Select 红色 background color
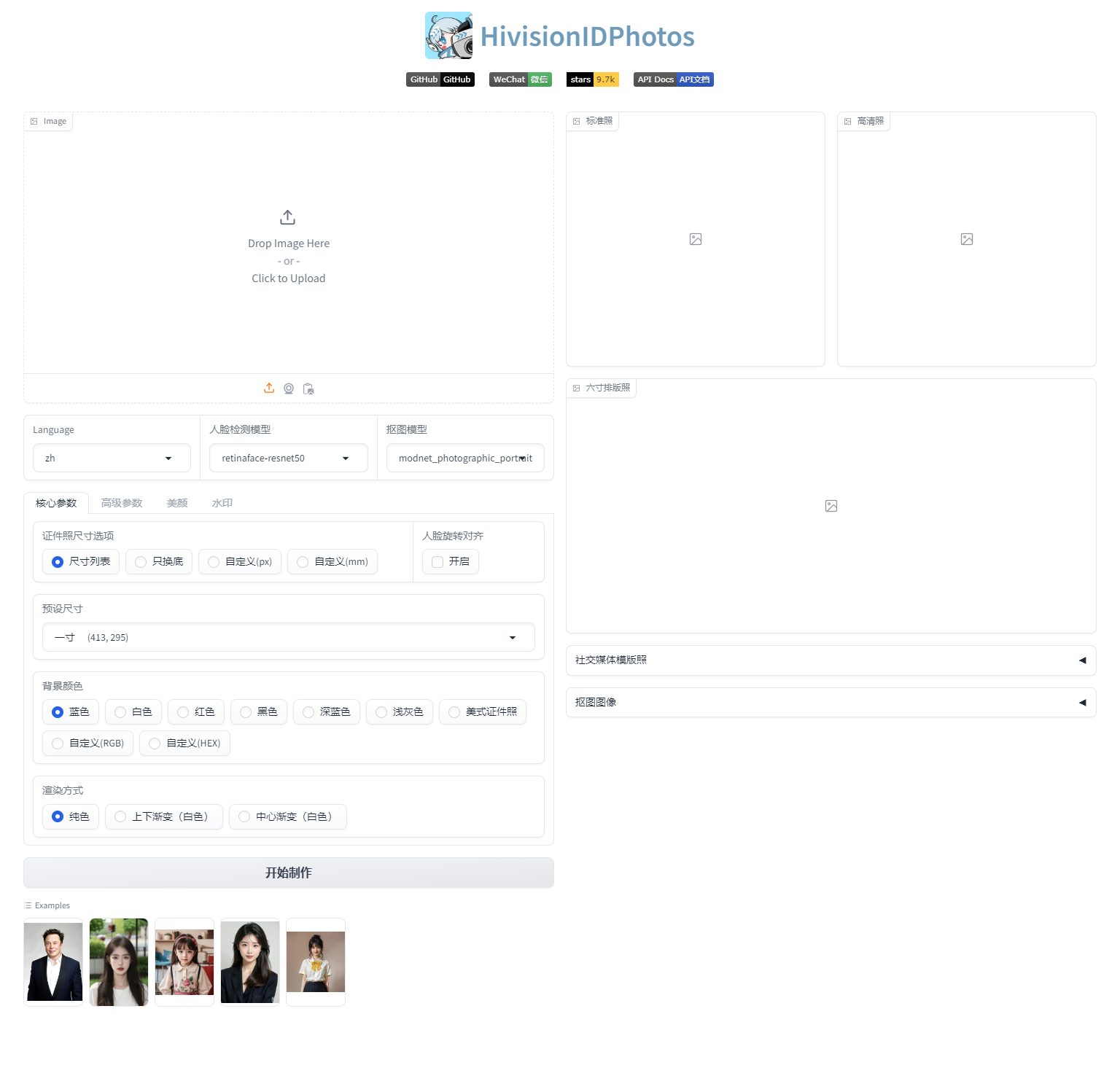The image size is (1120, 1065). tap(196, 711)
